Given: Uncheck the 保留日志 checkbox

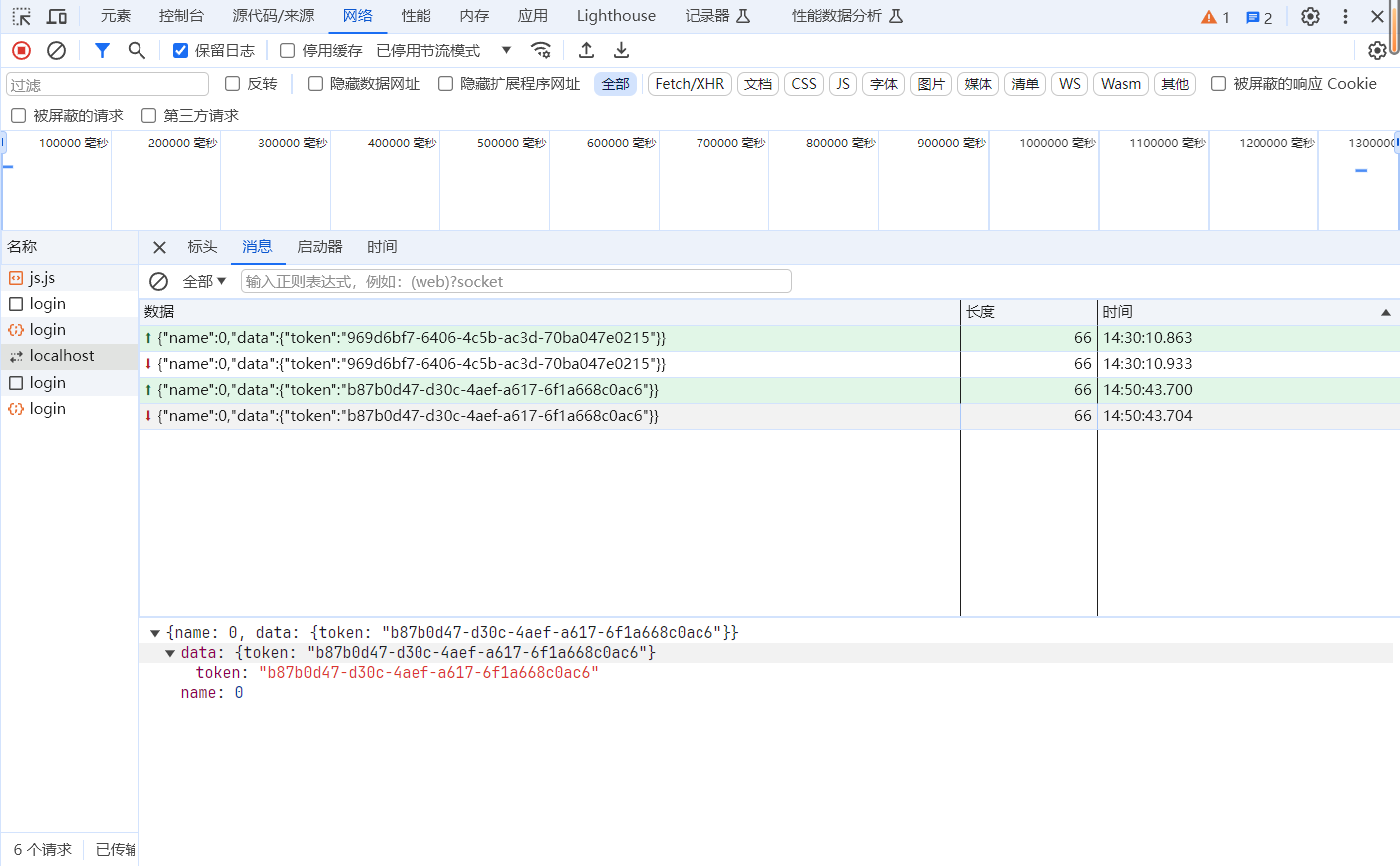Looking at the screenshot, I should [180, 51].
